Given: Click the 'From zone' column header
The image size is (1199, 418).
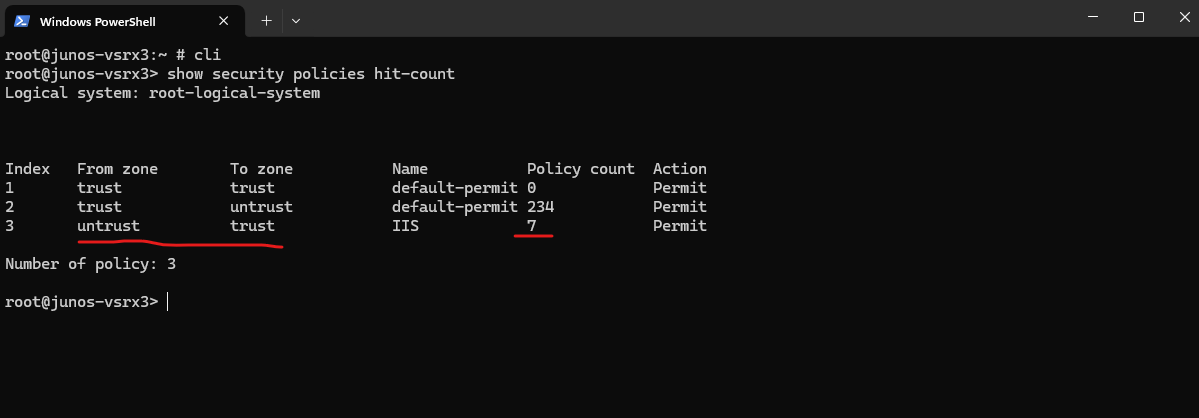Looking at the screenshot, I should pos(118,169).
